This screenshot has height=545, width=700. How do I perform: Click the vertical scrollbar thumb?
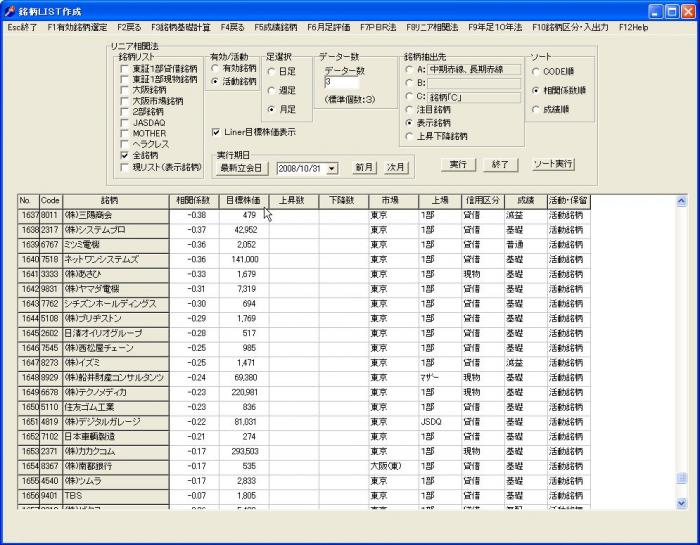click(x=682, y=478)
